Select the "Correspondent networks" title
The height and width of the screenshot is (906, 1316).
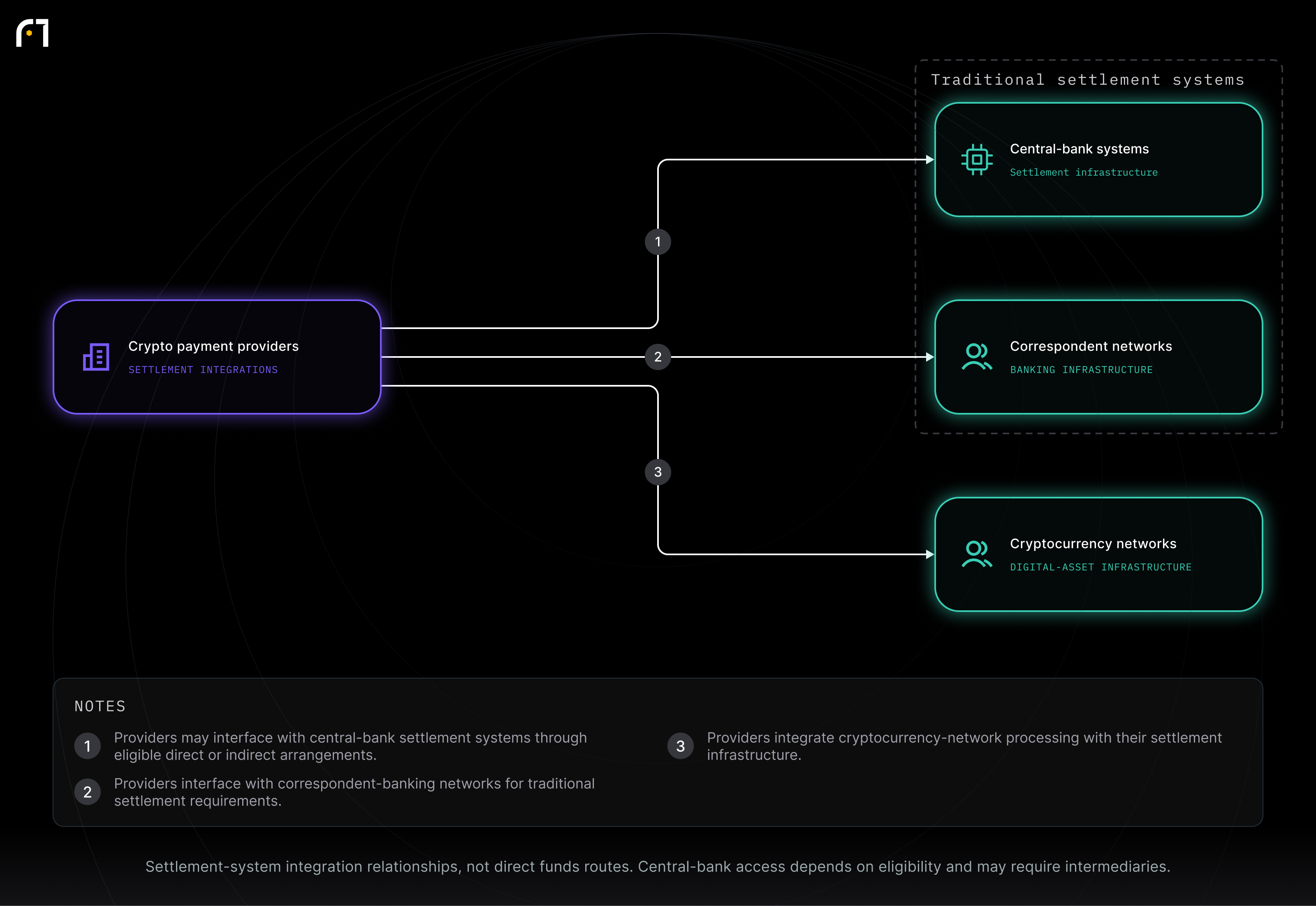pyautogui.click(x=1091, y=346)
